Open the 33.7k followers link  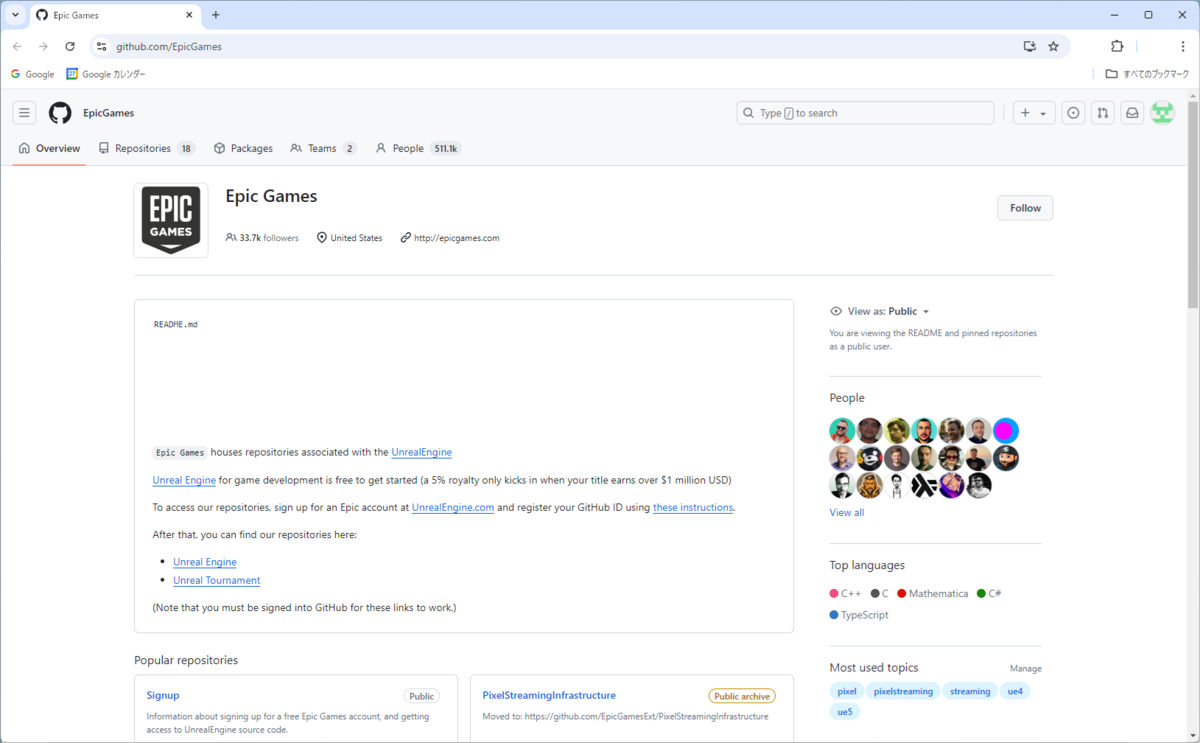click(x=262, y=238)
